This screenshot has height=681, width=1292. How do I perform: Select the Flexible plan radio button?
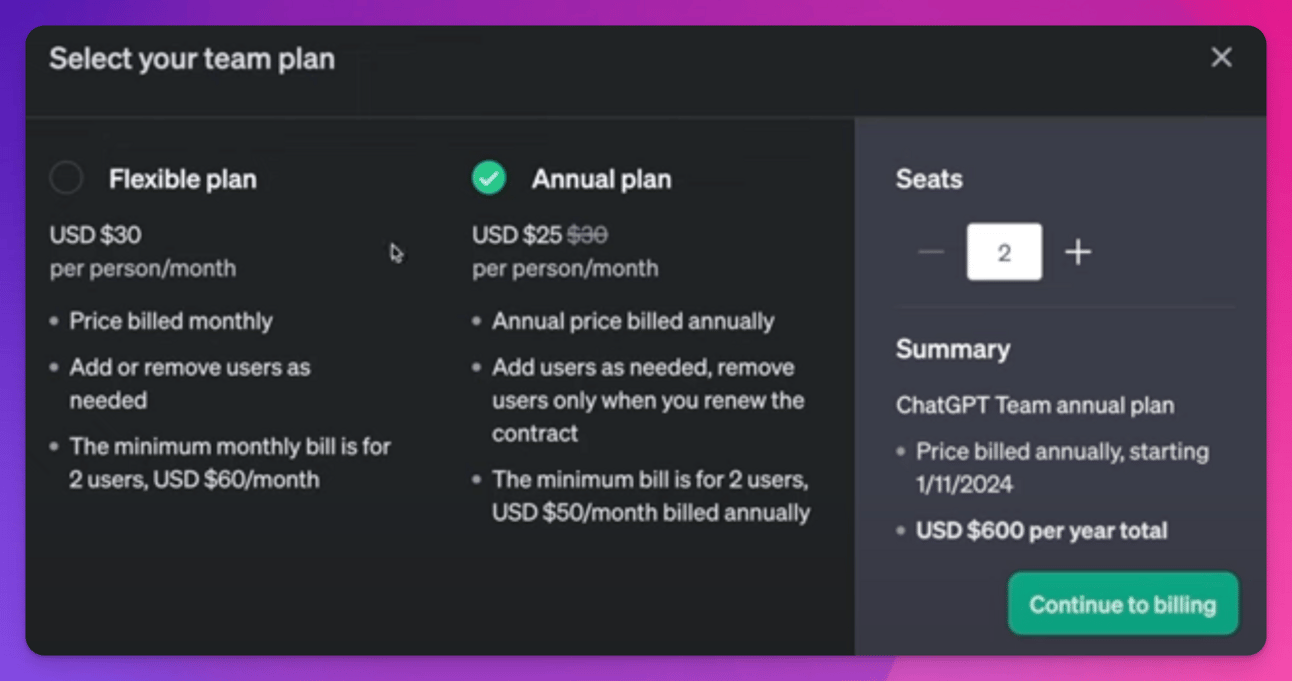(67, 179)
